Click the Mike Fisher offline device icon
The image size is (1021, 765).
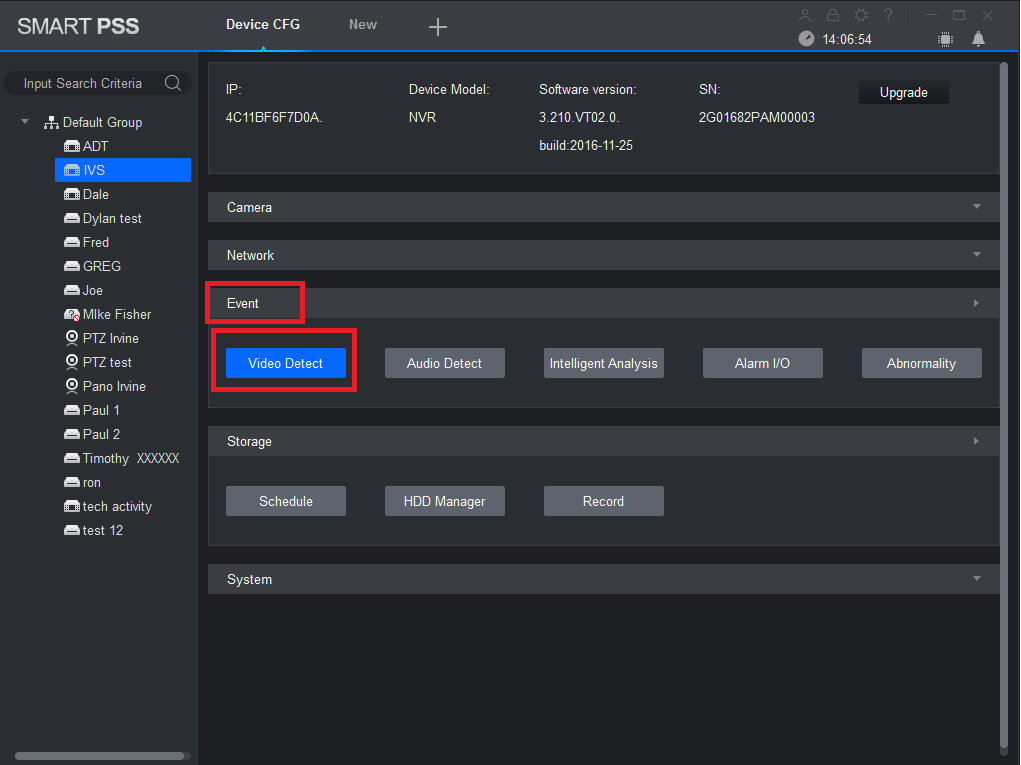coord(72,314)
